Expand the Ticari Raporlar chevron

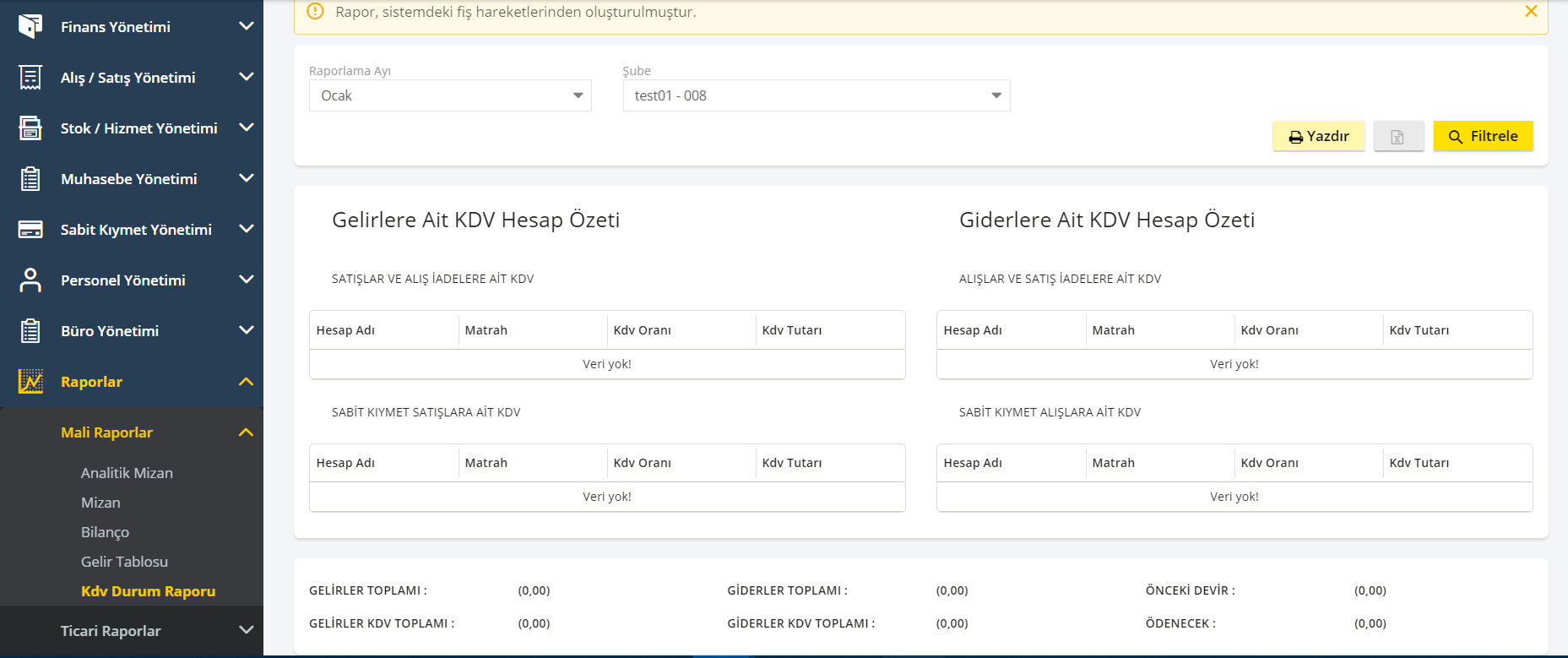tap(247, 630)
